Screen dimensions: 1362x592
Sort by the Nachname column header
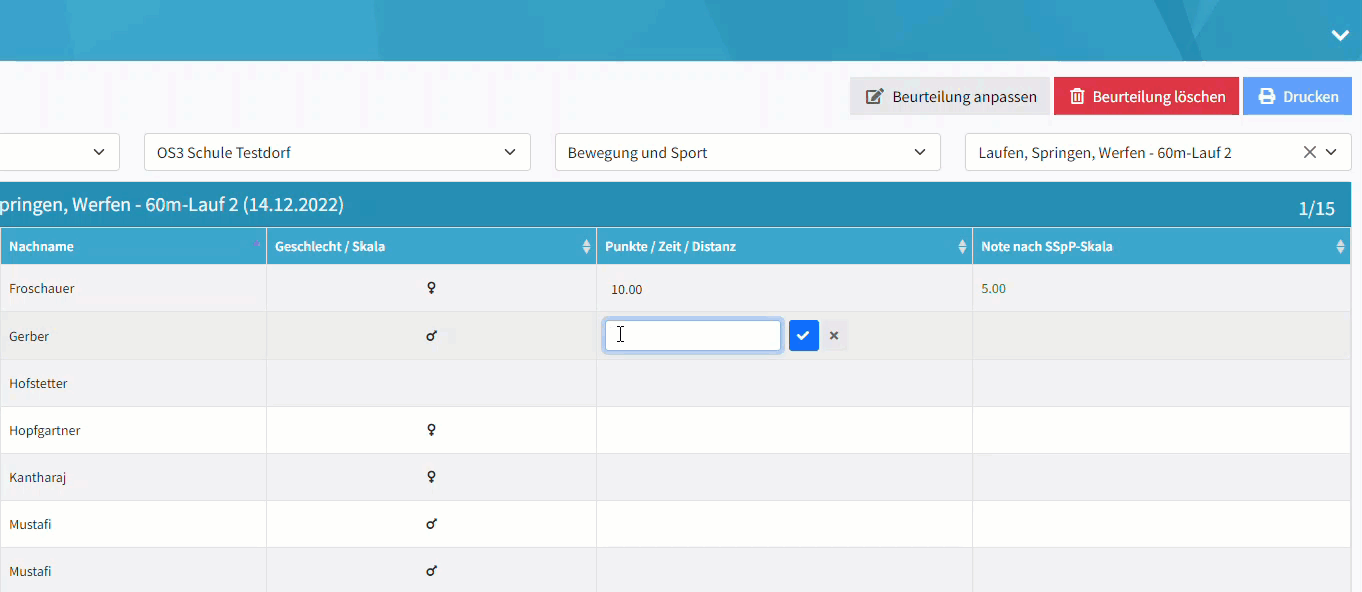pyautogui.click(x=133, y=246)
